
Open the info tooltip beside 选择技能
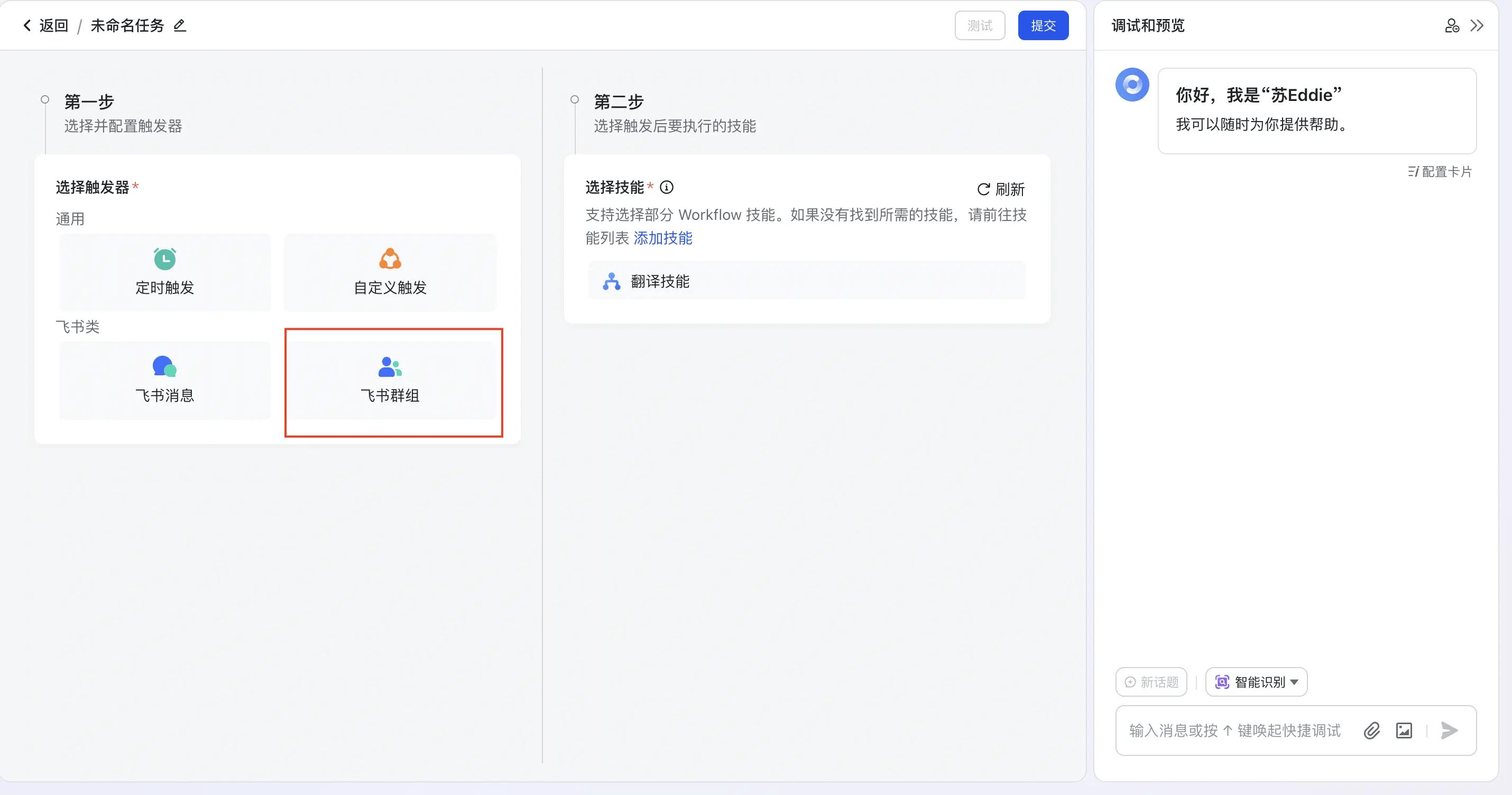[x=667, y=187]
